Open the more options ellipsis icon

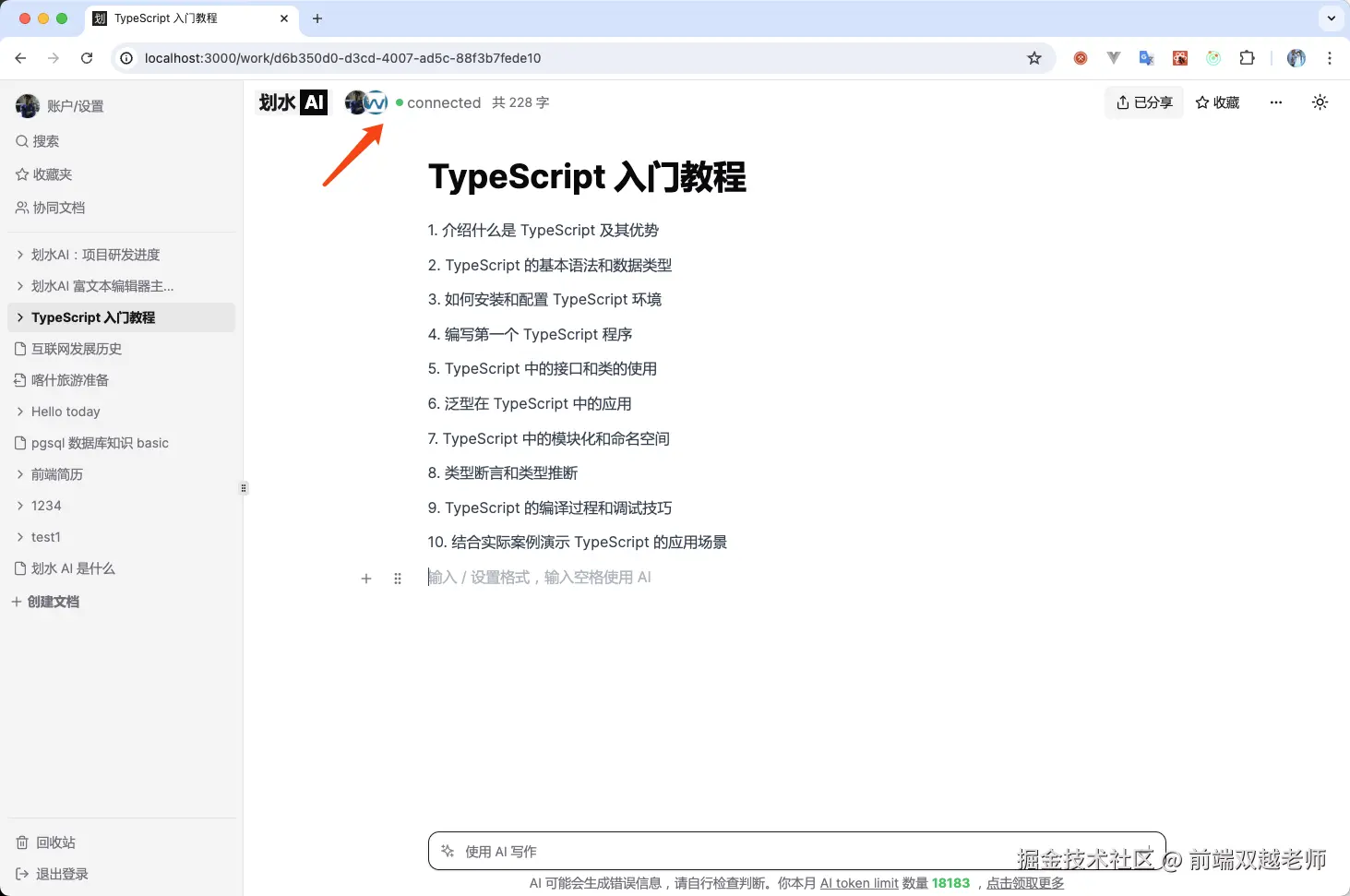click(1275, 102)
